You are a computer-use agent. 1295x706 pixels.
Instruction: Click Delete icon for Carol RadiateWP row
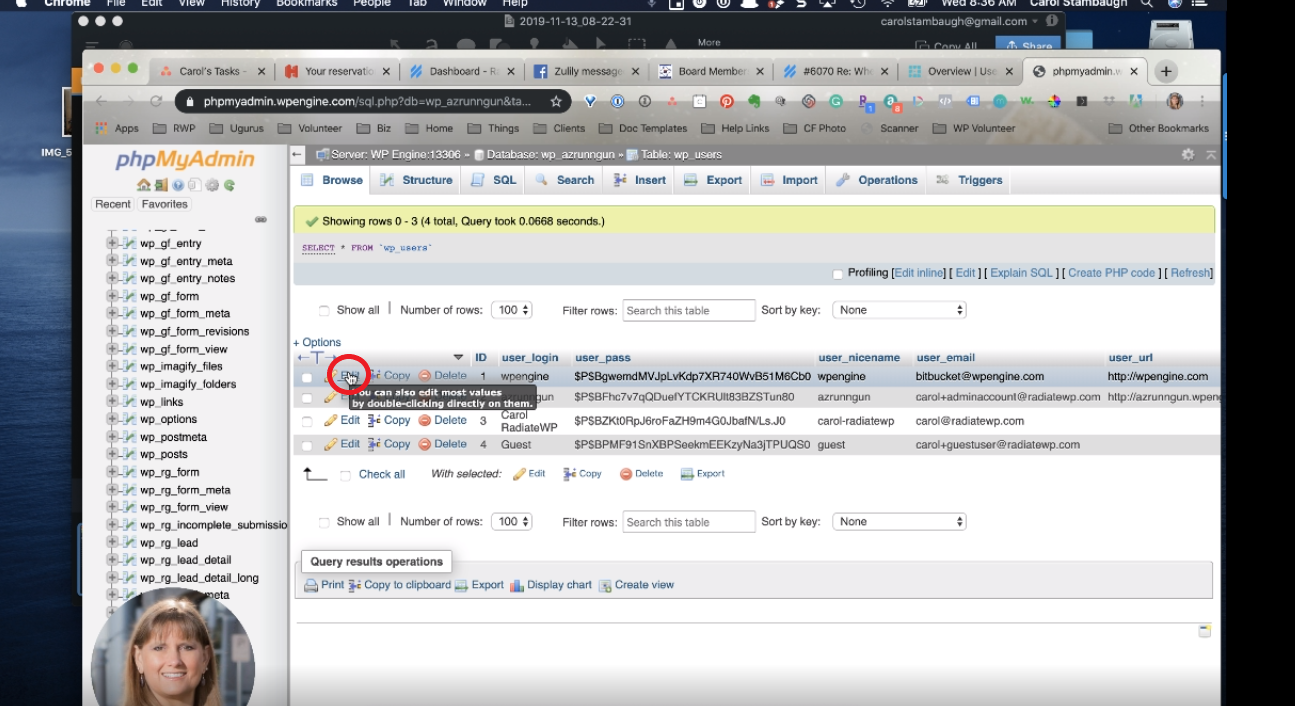click(425, 421)
